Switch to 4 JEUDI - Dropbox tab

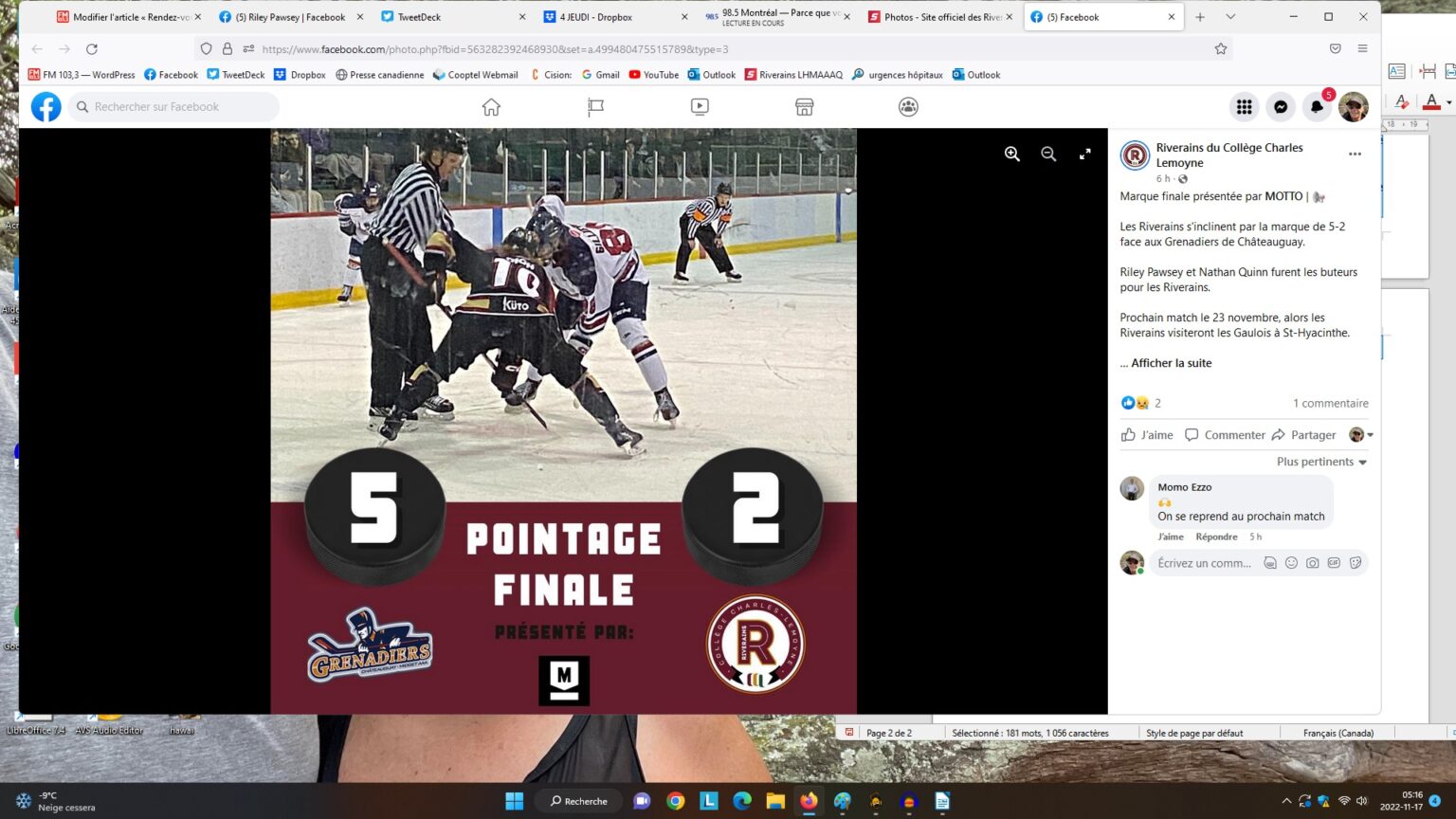595,17
